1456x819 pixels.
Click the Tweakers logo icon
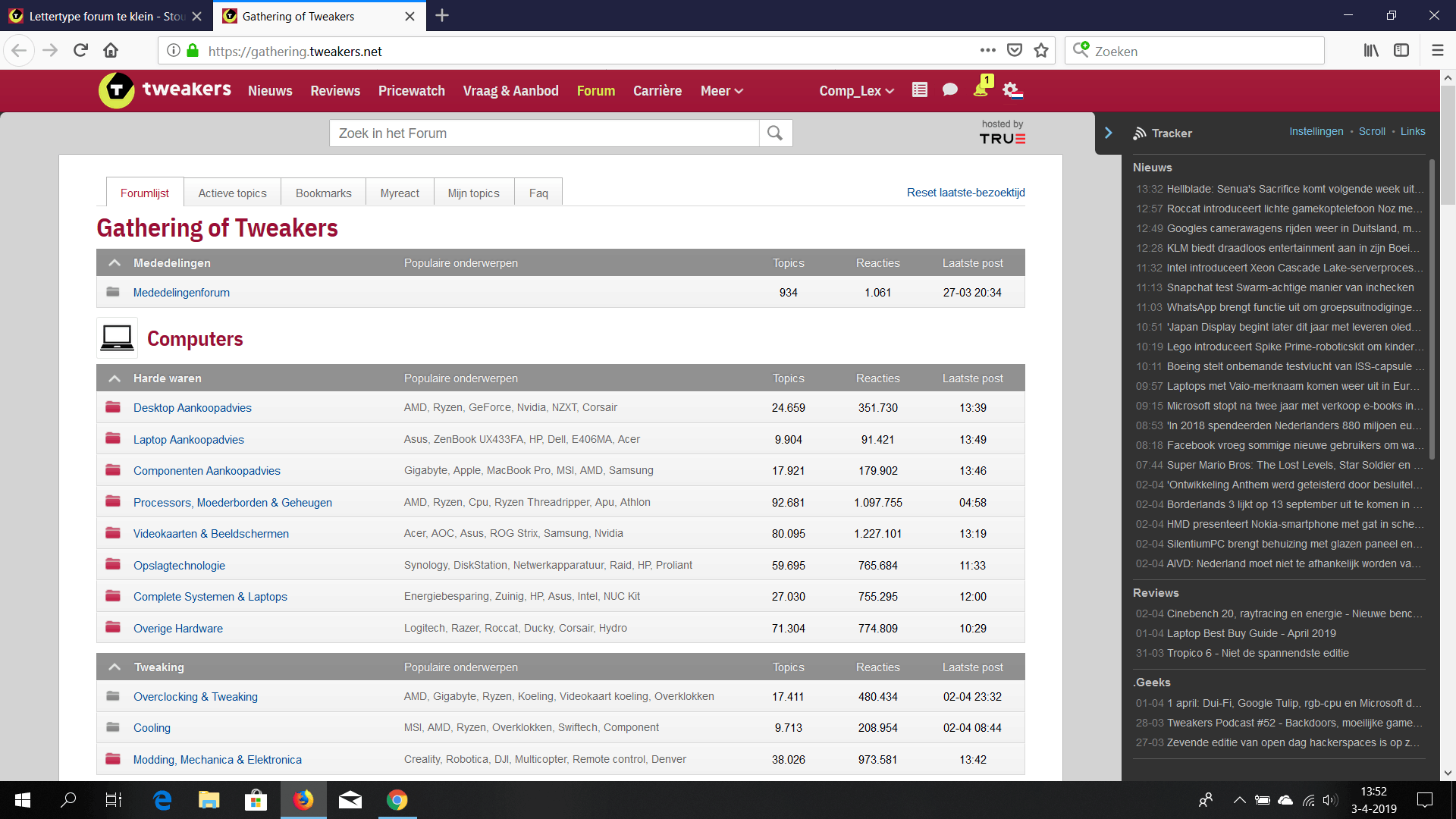pos(116,90)
